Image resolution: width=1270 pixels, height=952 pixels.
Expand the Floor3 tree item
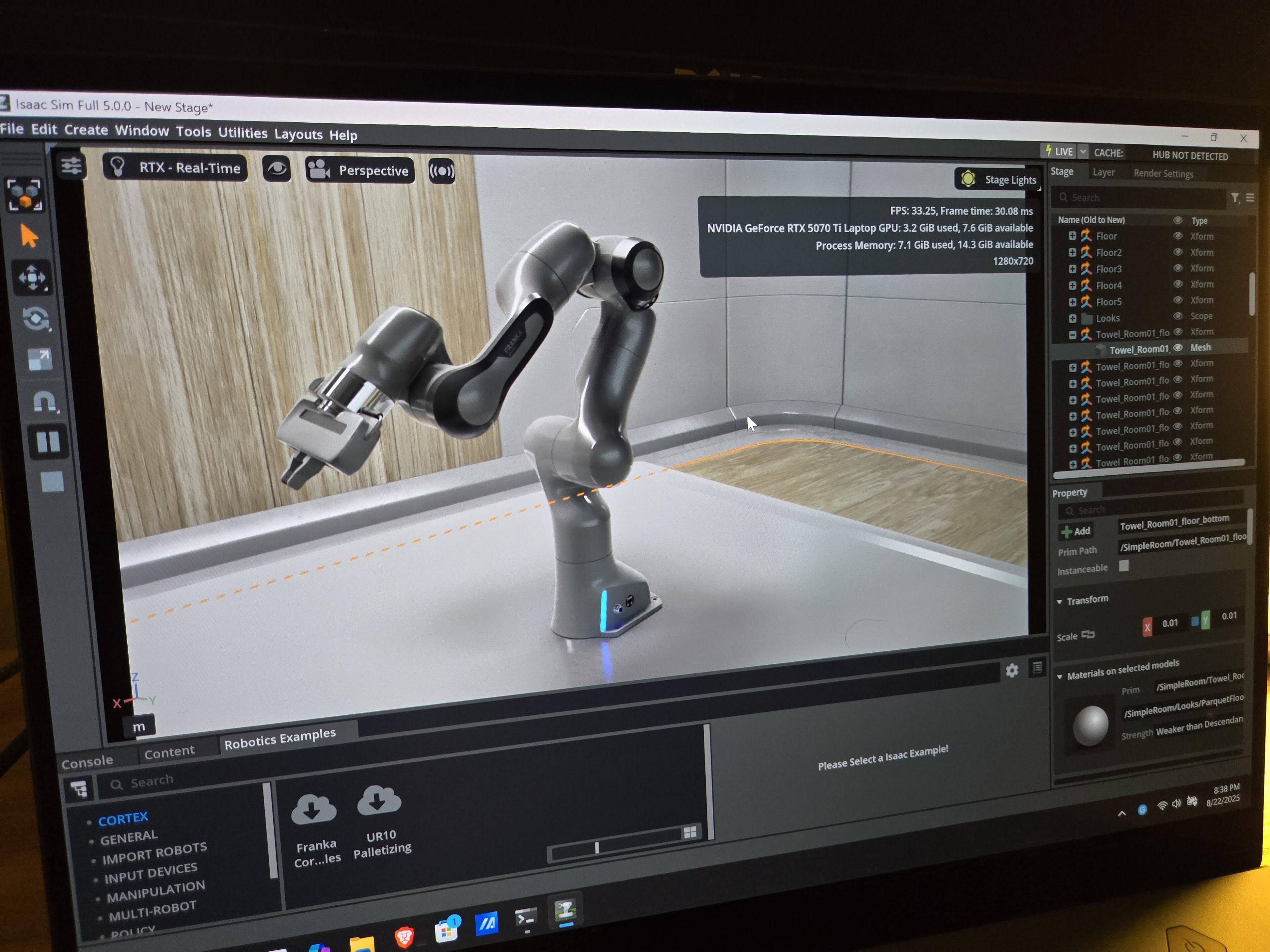tap(1072, 268)
